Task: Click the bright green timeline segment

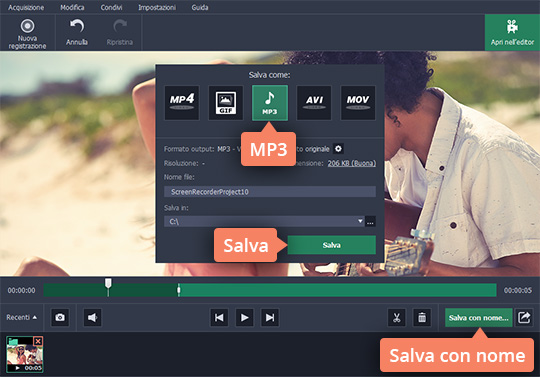Action: (338, 290)
